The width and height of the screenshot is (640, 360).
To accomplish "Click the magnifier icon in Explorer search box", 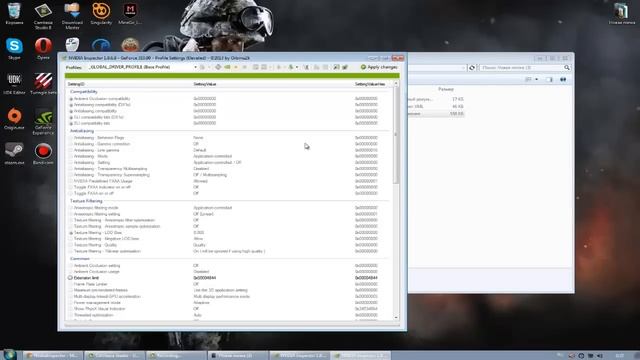I will (567, 68).
